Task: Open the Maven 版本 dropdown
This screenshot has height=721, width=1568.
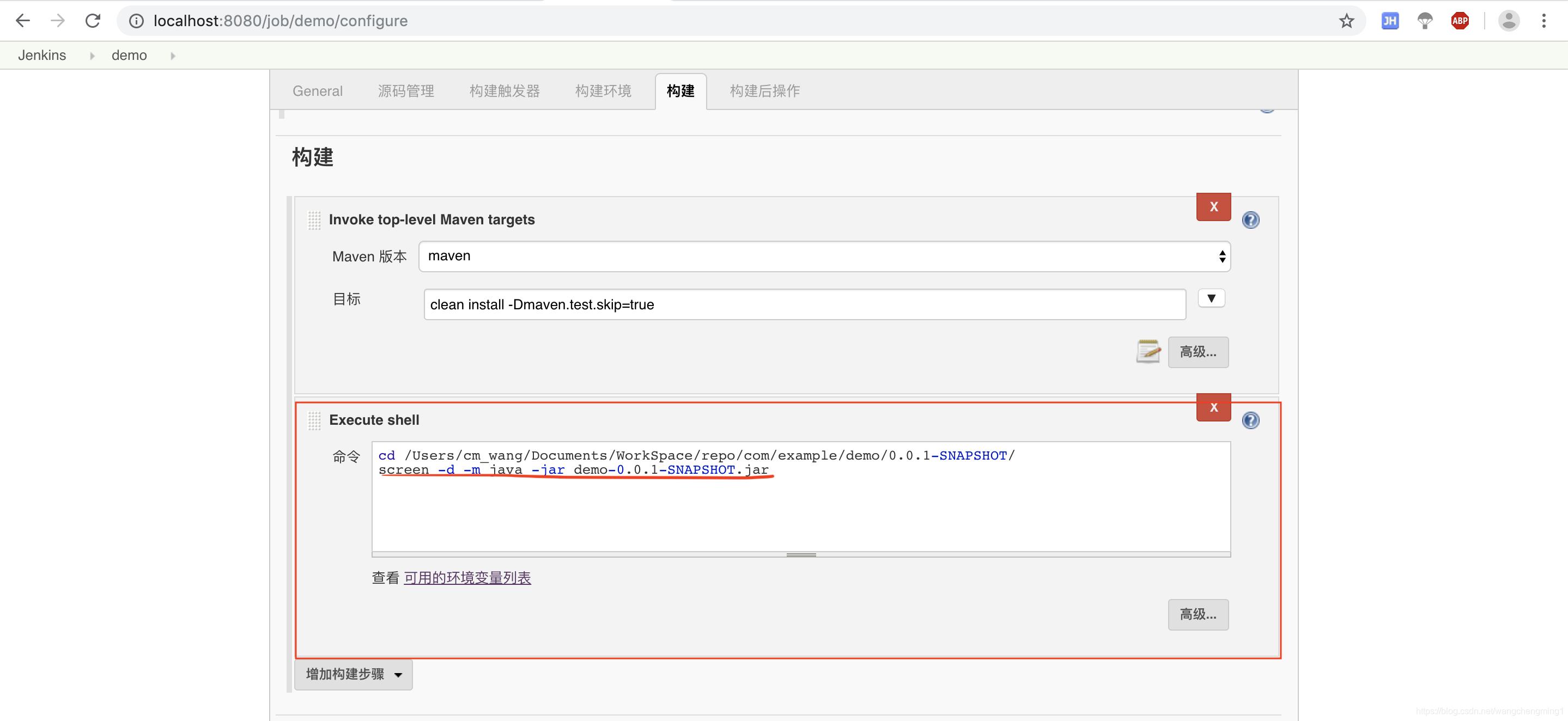Action: click(824, 256)
